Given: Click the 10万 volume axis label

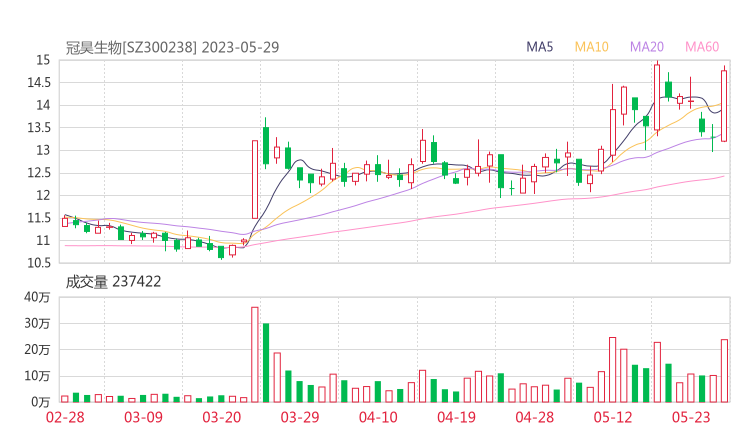Looking at the screenshot, I should pos(37,376).
